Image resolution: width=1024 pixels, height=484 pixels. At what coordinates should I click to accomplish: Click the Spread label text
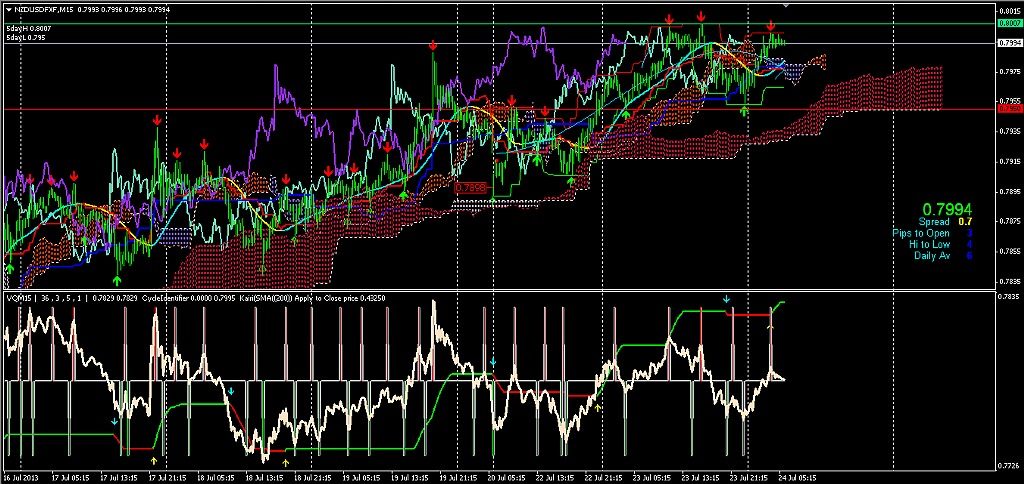pos(935,222)
